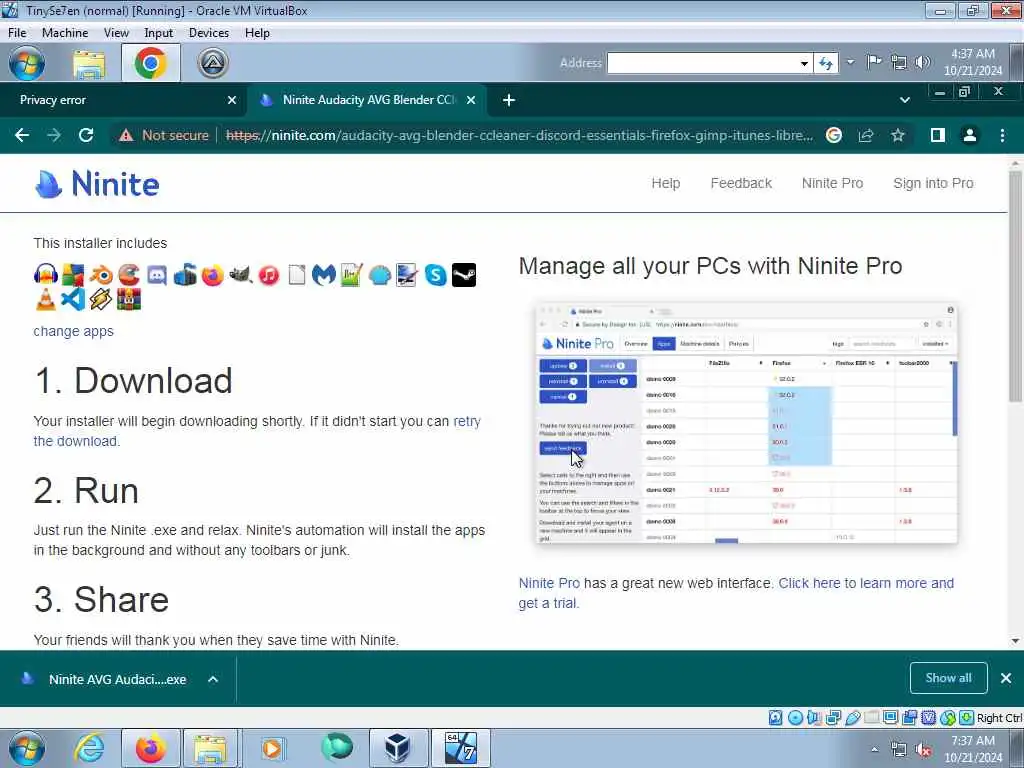This screenshot has height=768, width=1024.
Task: Open the Input menu
Action: (159, 33)
